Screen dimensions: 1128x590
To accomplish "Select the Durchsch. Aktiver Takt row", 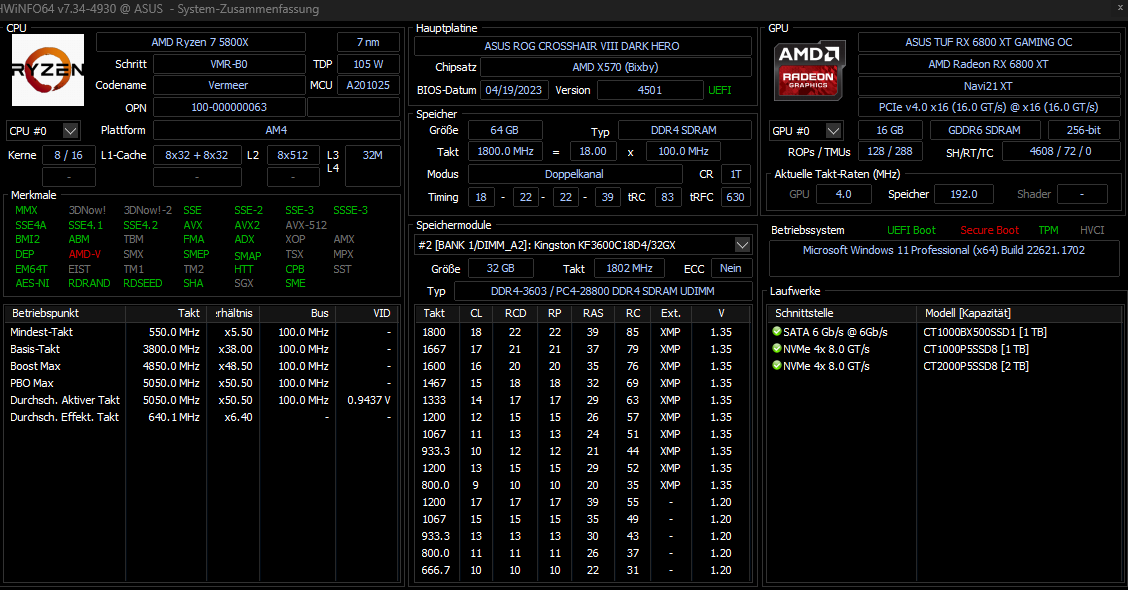I will 201,400.
